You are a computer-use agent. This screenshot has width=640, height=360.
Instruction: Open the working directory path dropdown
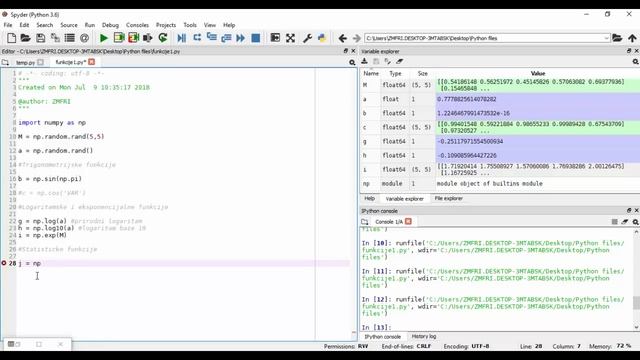606,38
